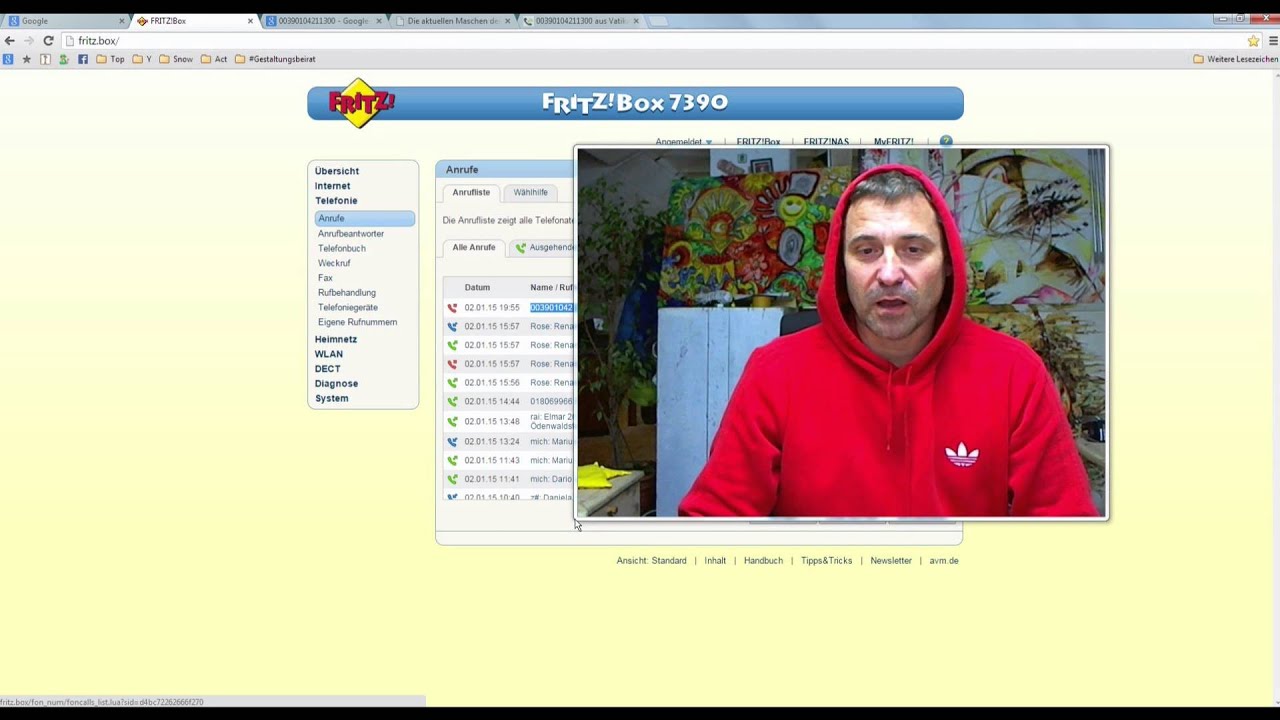
Task: Go back with the browser back arrow
Action: click(x=10, y=41)
